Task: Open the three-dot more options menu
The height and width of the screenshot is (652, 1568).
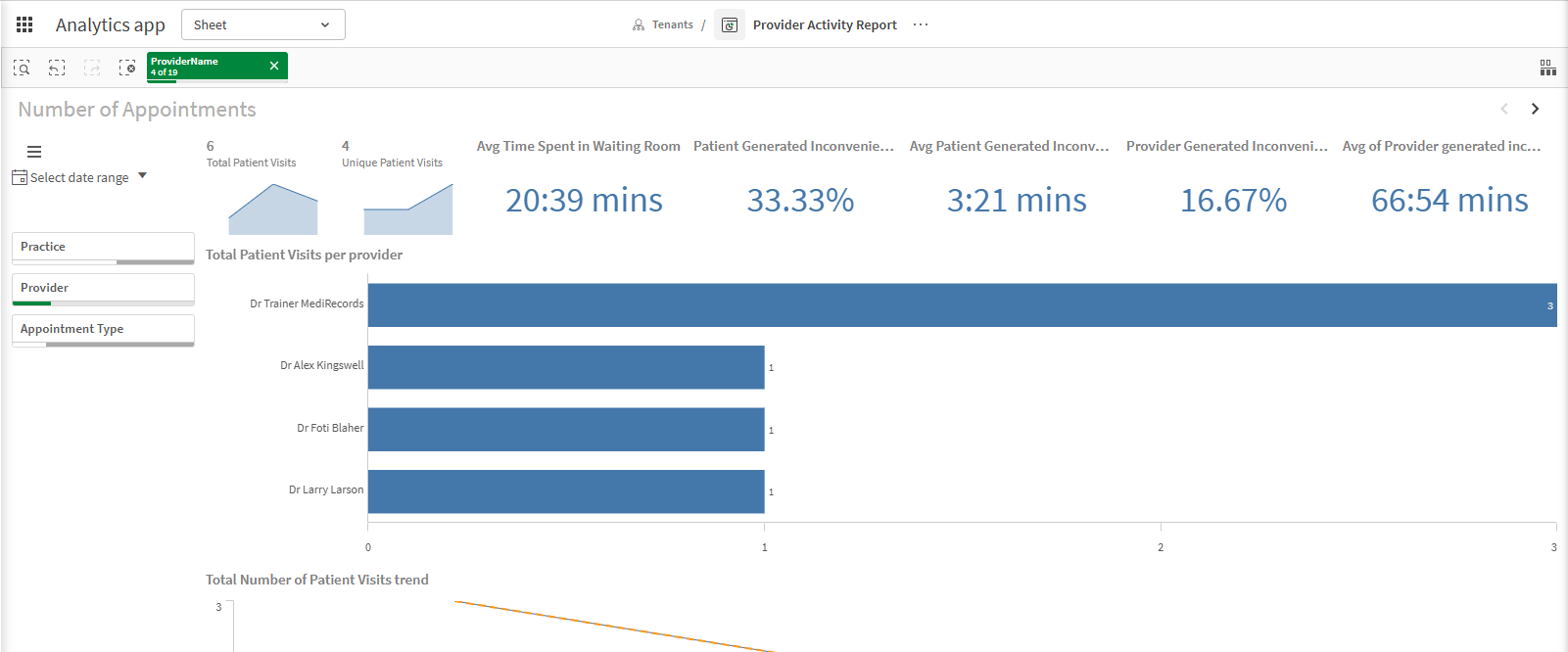Action: [x=921, y=24]
